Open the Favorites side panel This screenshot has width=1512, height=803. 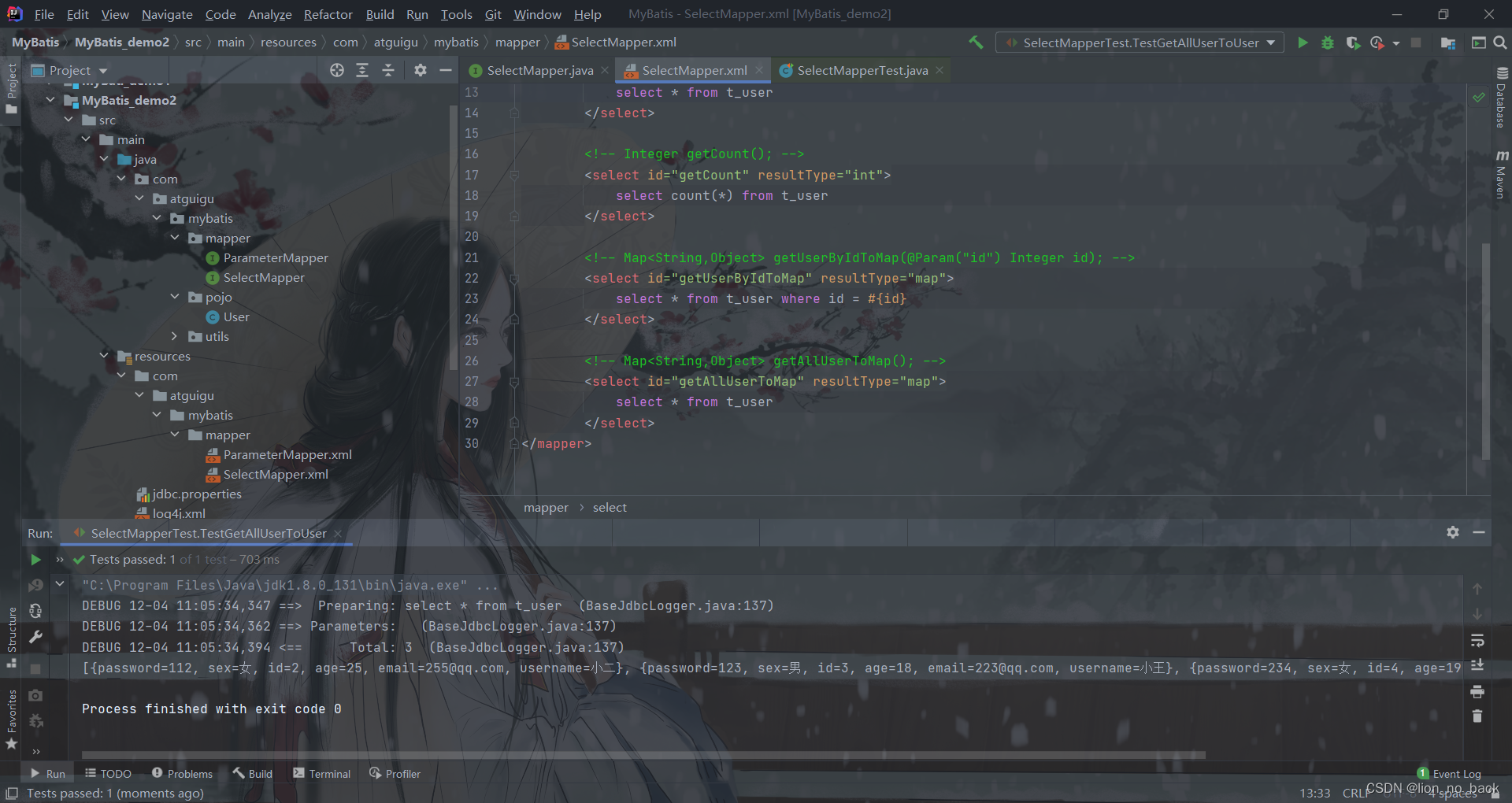(12, 719)
